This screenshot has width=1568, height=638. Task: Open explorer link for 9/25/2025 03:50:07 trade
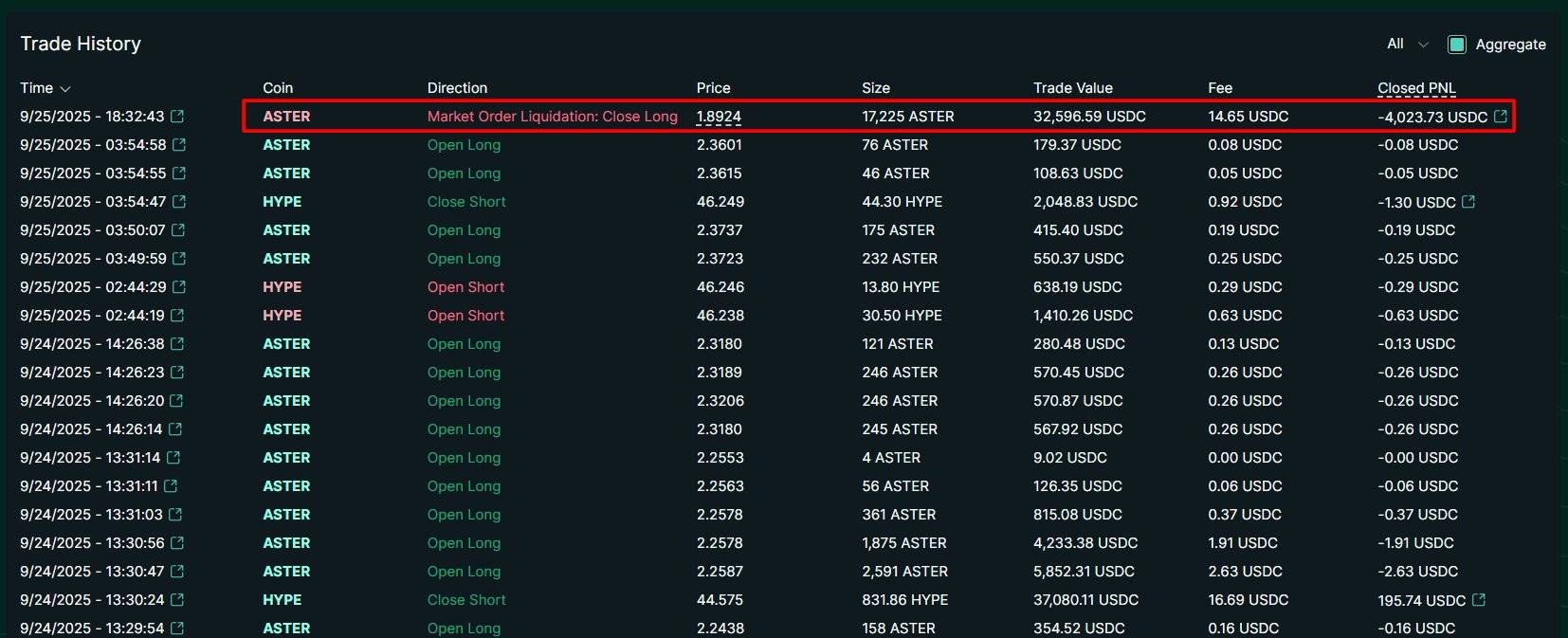pyautogui.click(x=178, y=230)
